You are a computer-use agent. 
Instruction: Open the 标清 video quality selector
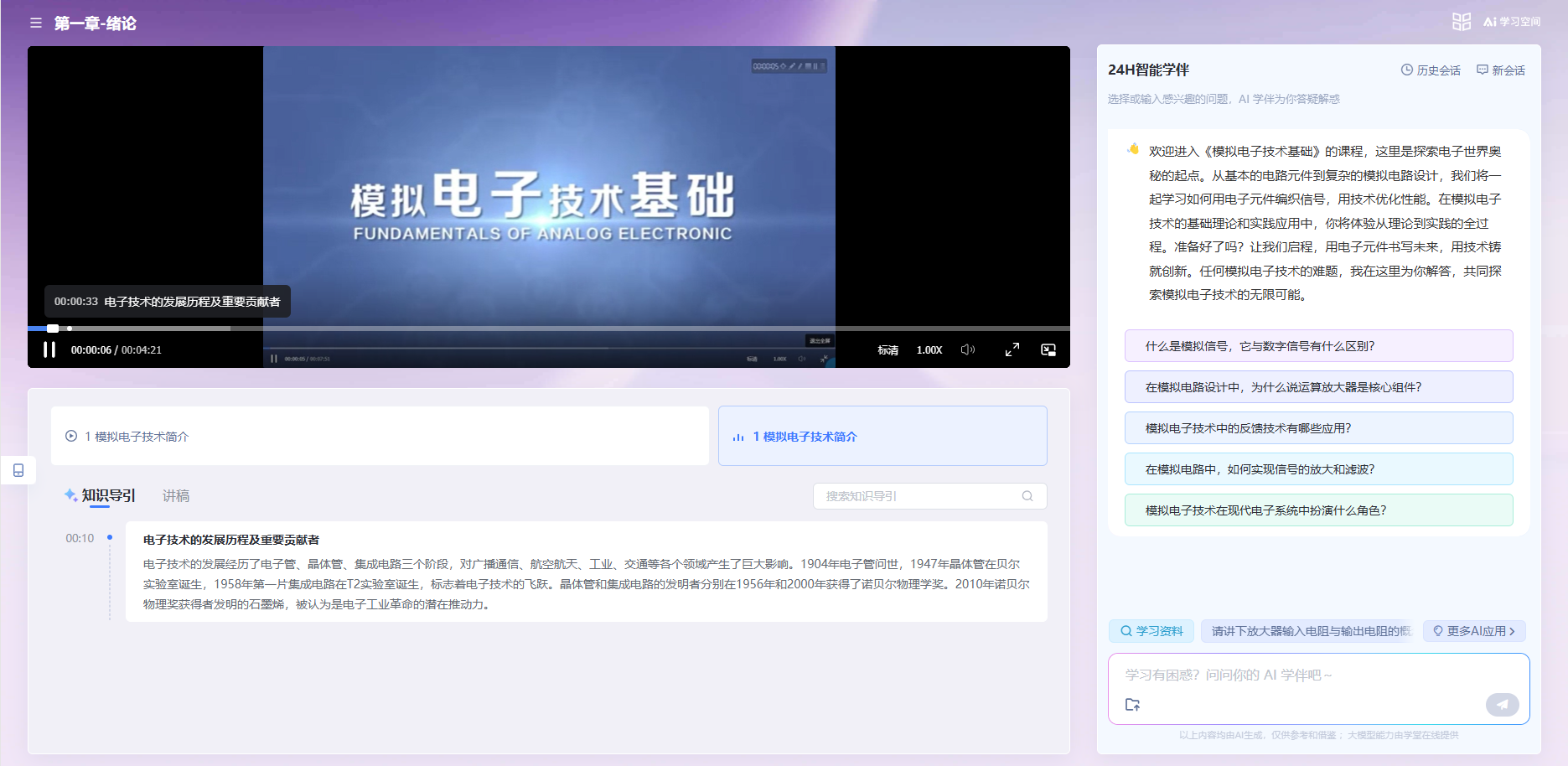pos(887,350)
